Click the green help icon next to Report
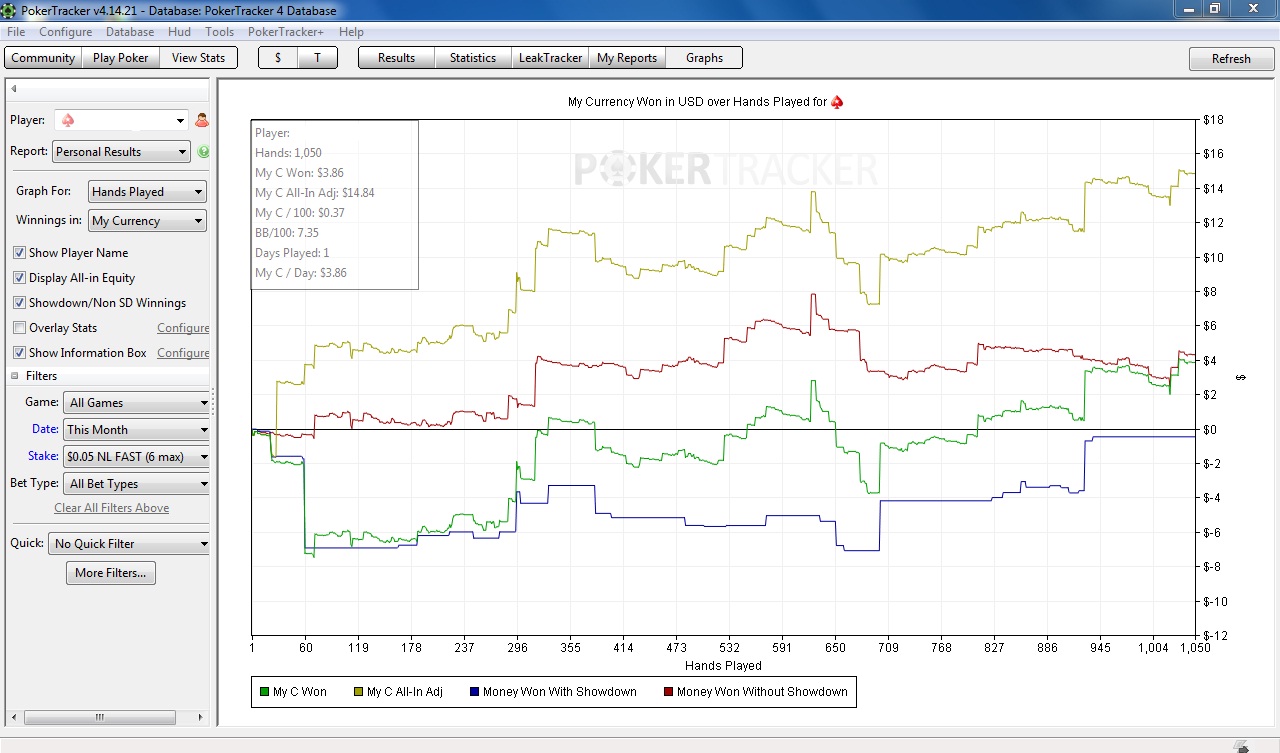 tap(204, 152)
